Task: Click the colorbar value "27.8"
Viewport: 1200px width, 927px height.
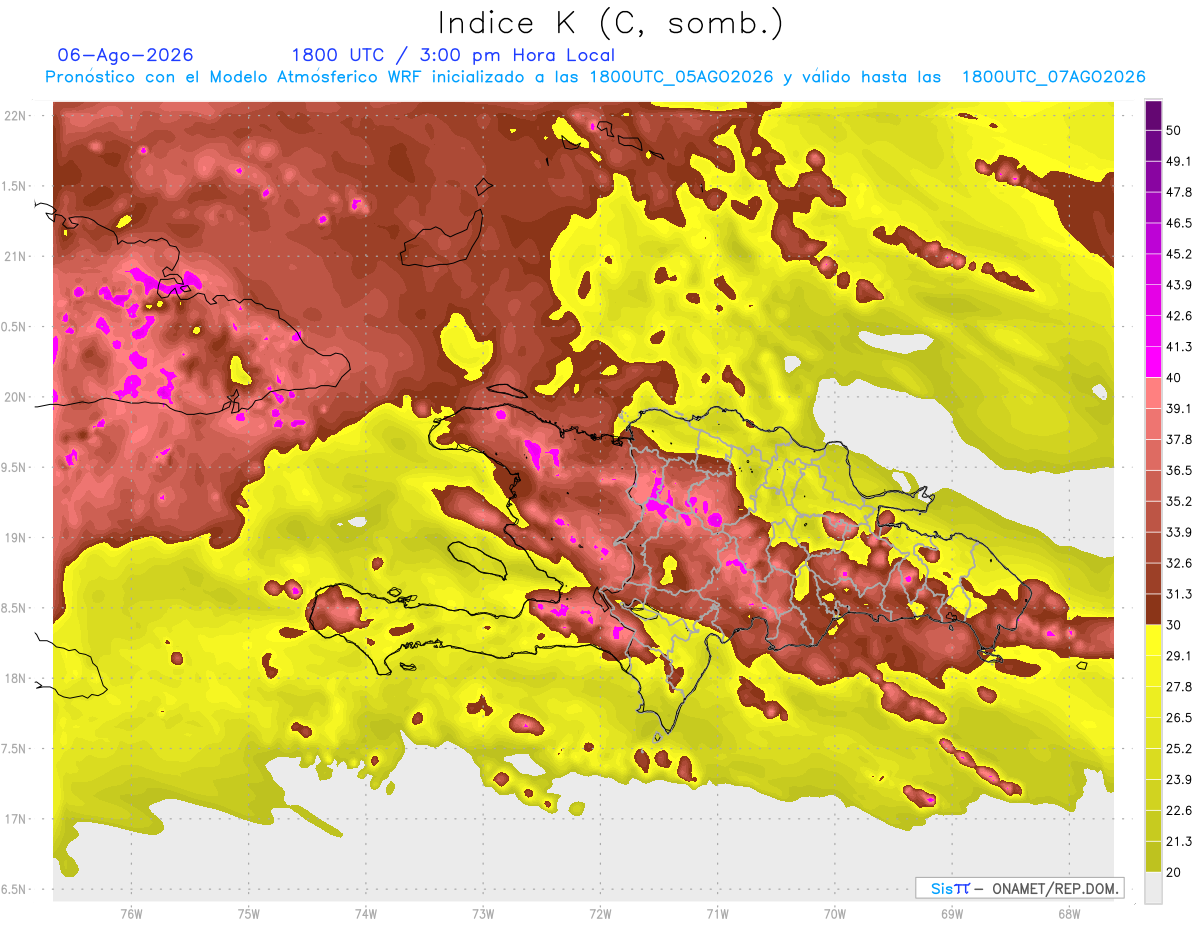Action: click(x=1178, y=687)
